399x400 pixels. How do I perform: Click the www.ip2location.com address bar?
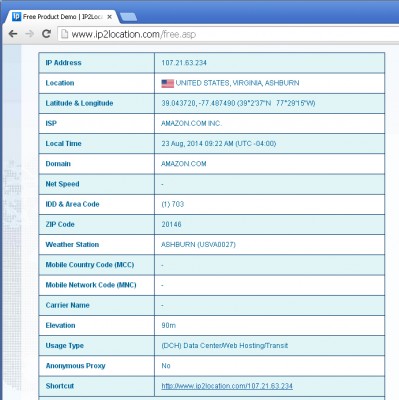coord(228,34)
